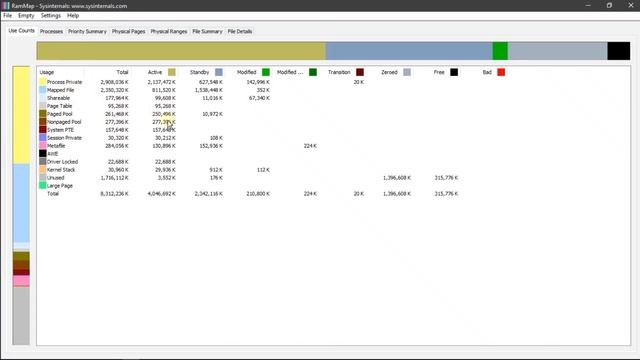Select the Mapped File row label
640x360 pixels.
click(60, 90)
